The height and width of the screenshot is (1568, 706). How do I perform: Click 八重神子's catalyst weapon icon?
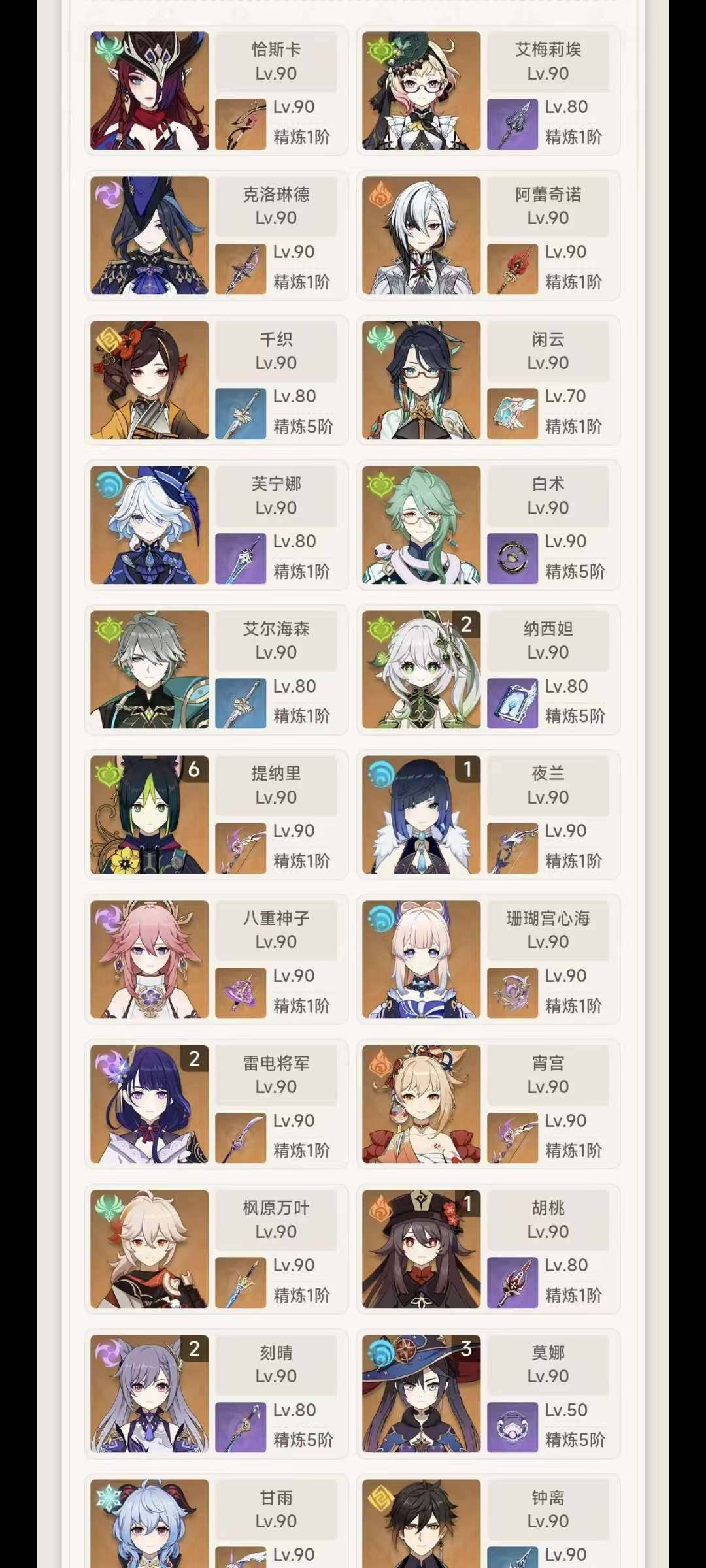pyautogui.click(x=241, y=993)
